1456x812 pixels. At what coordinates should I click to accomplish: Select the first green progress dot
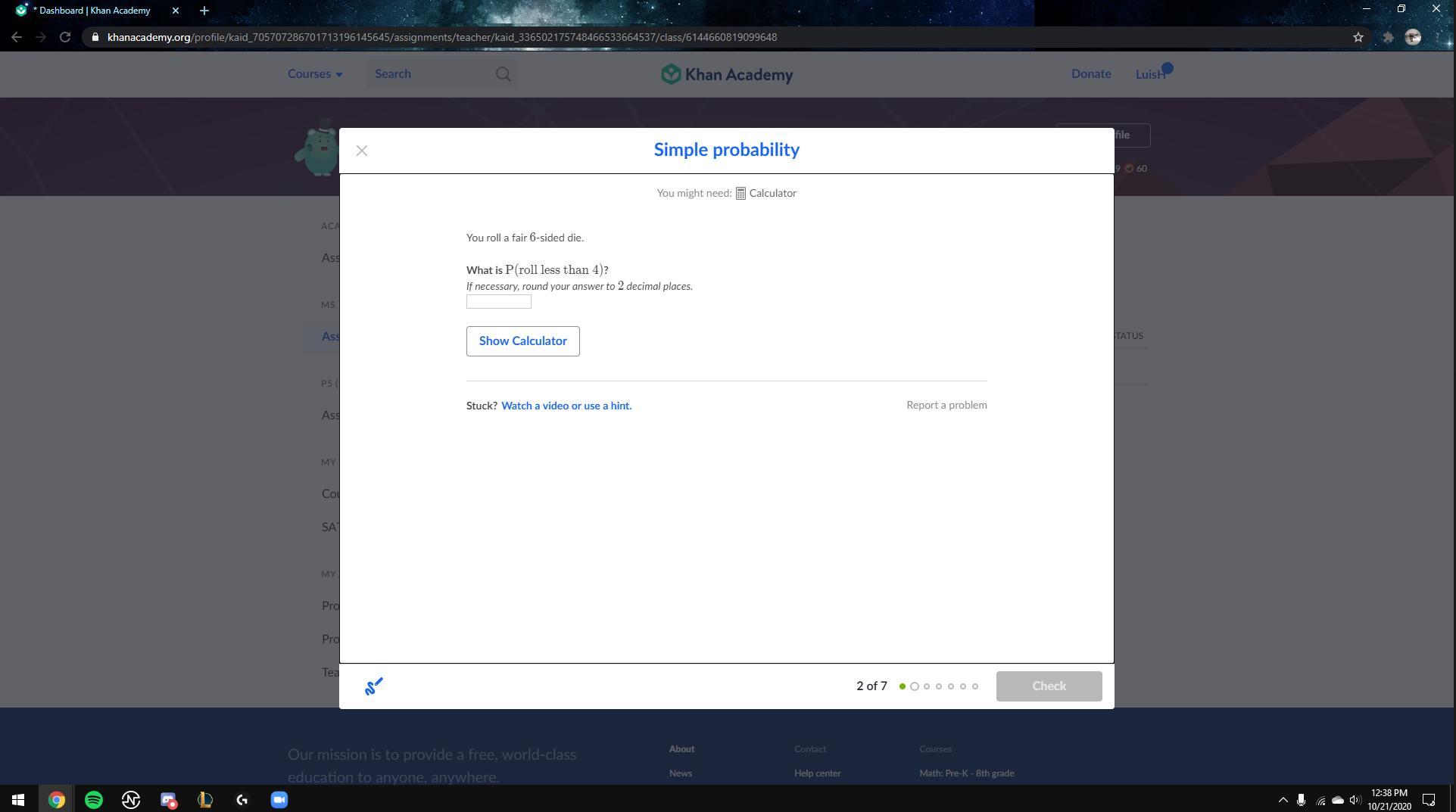(x=903, y=686)
